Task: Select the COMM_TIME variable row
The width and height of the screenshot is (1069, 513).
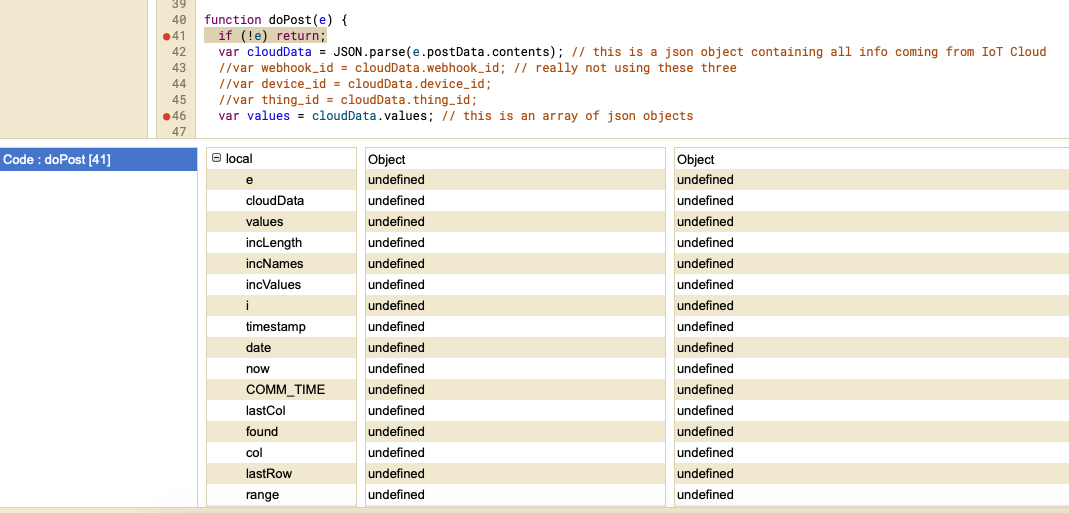Action: [x=285, y=390]
